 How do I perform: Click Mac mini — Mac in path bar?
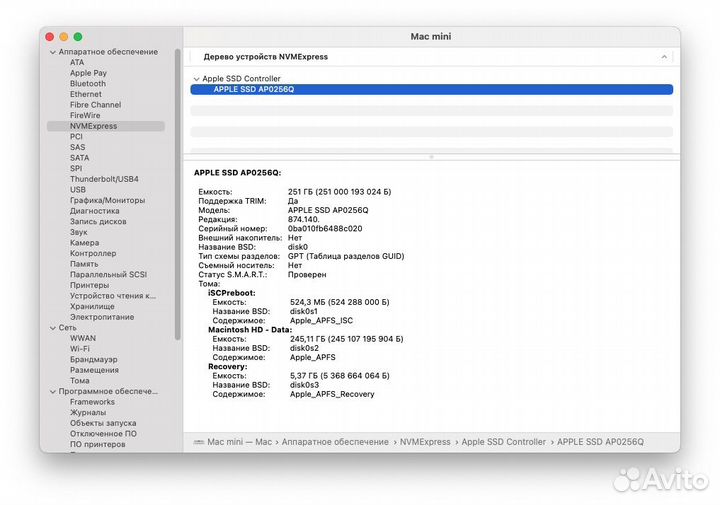240,442
